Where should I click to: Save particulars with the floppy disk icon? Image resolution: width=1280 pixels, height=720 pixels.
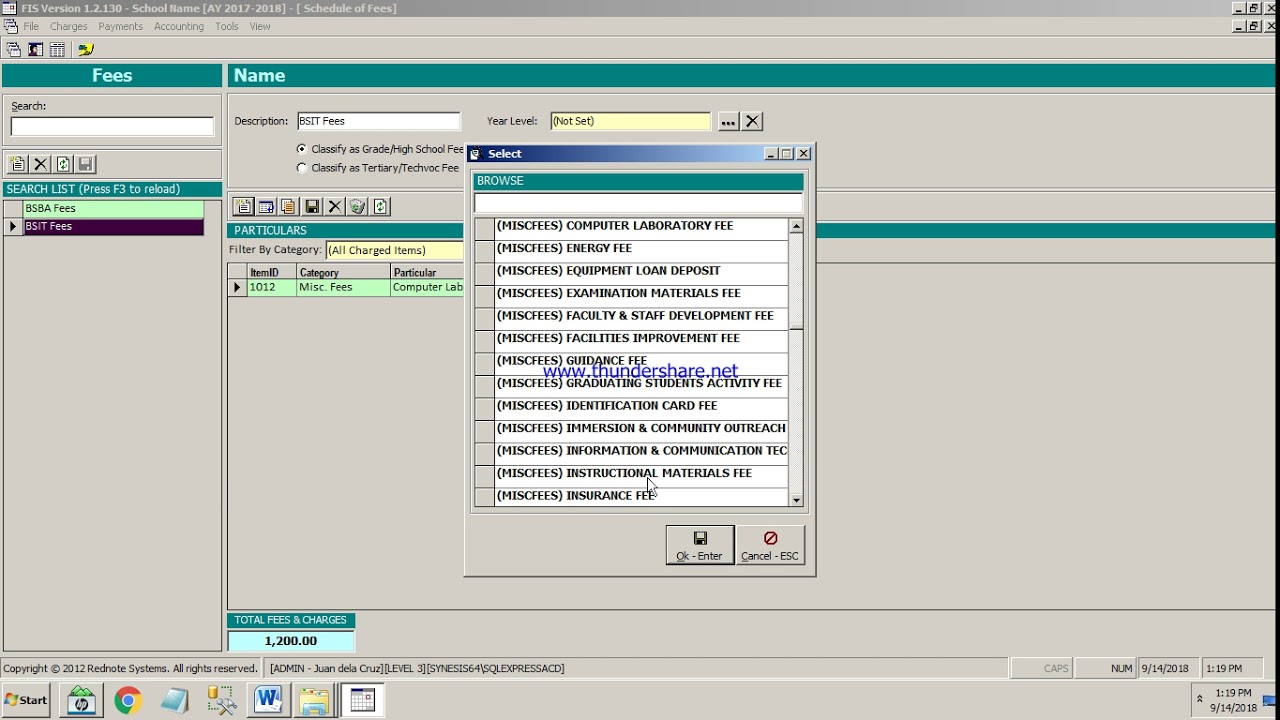312,206
